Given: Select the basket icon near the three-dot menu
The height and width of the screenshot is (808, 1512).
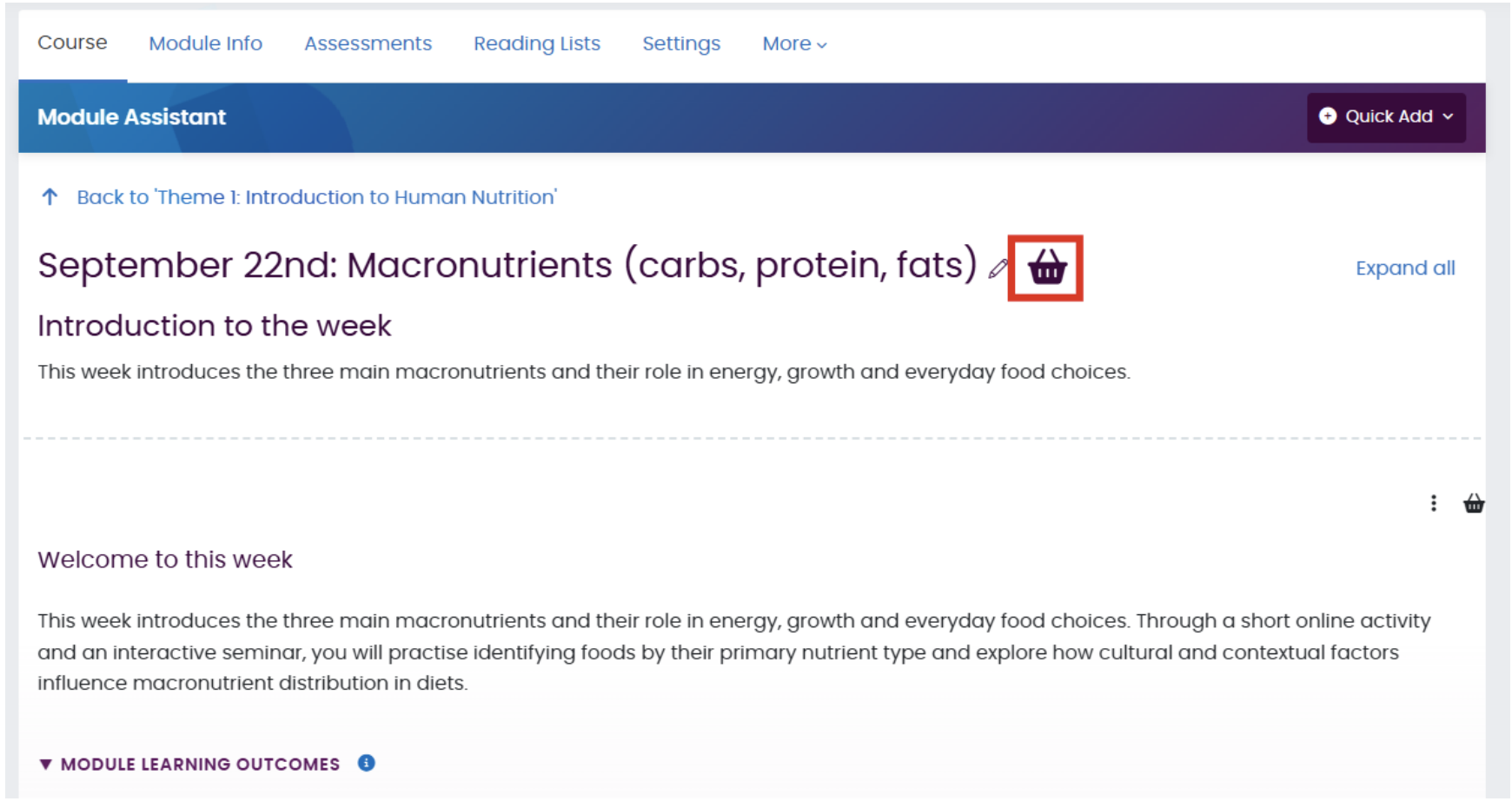Looking at the screenshot, I should 1475,503.
